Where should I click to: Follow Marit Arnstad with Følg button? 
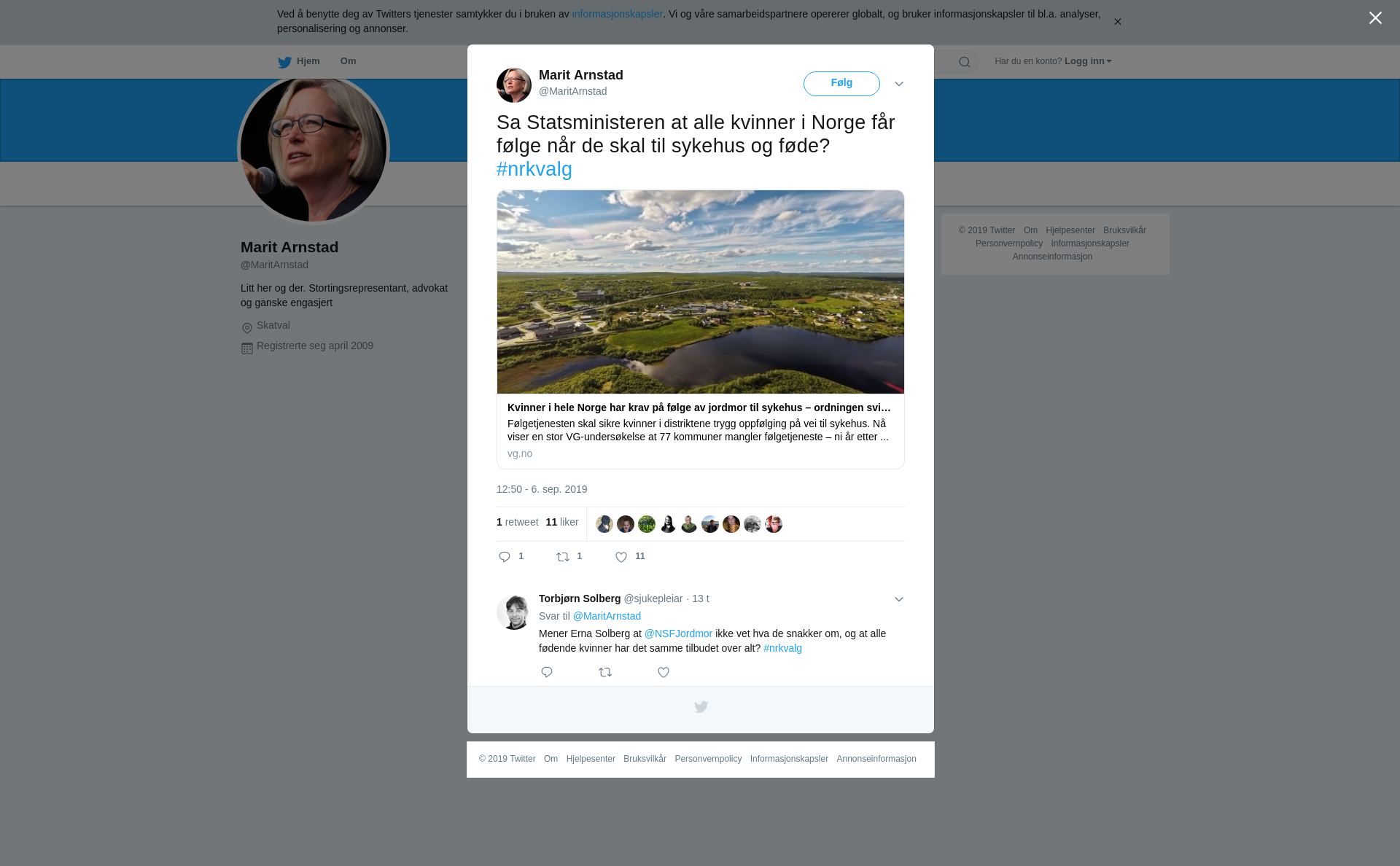tap(841, 83)
